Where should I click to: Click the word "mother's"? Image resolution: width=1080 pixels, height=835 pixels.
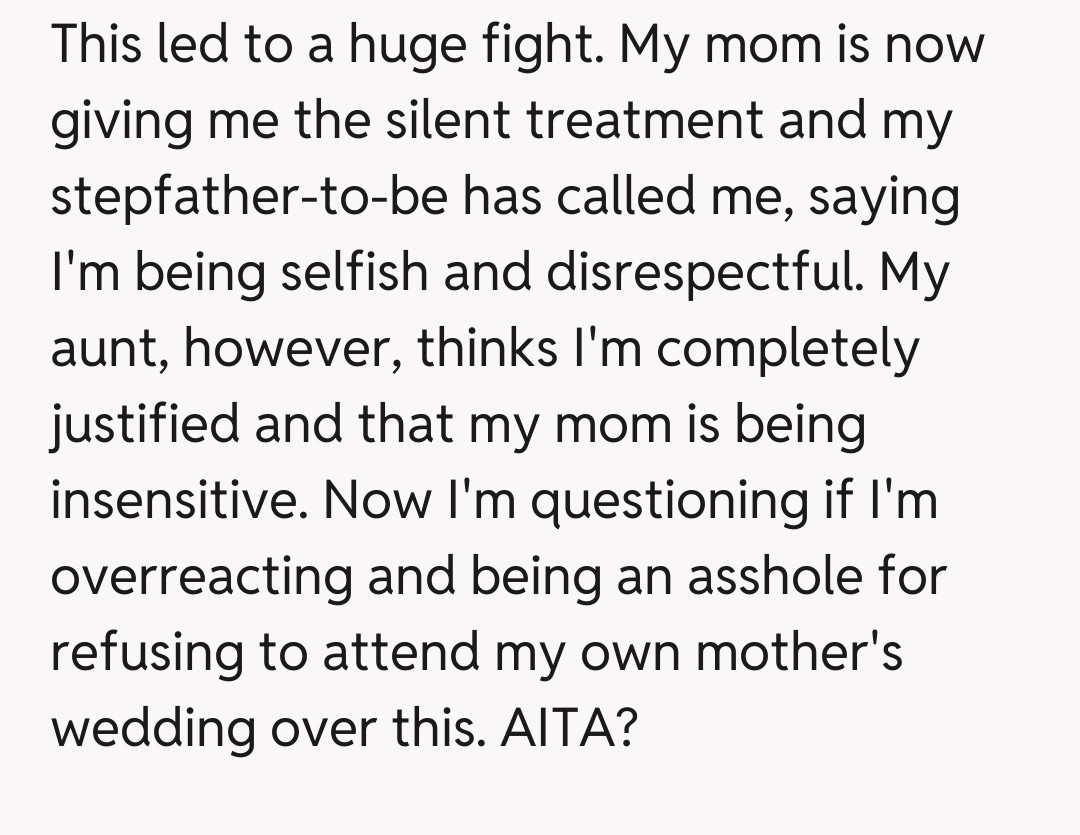(x=799, y=653)
